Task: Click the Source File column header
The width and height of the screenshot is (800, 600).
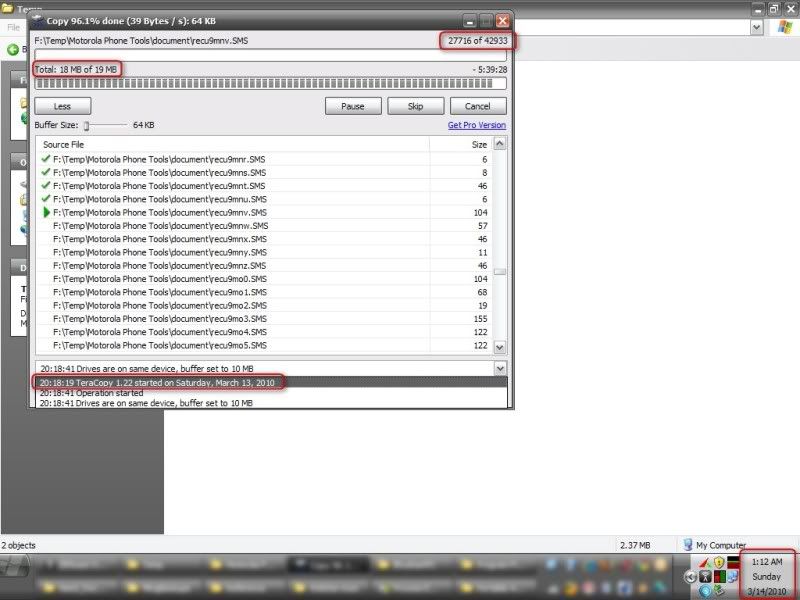Action: [232, 144]
